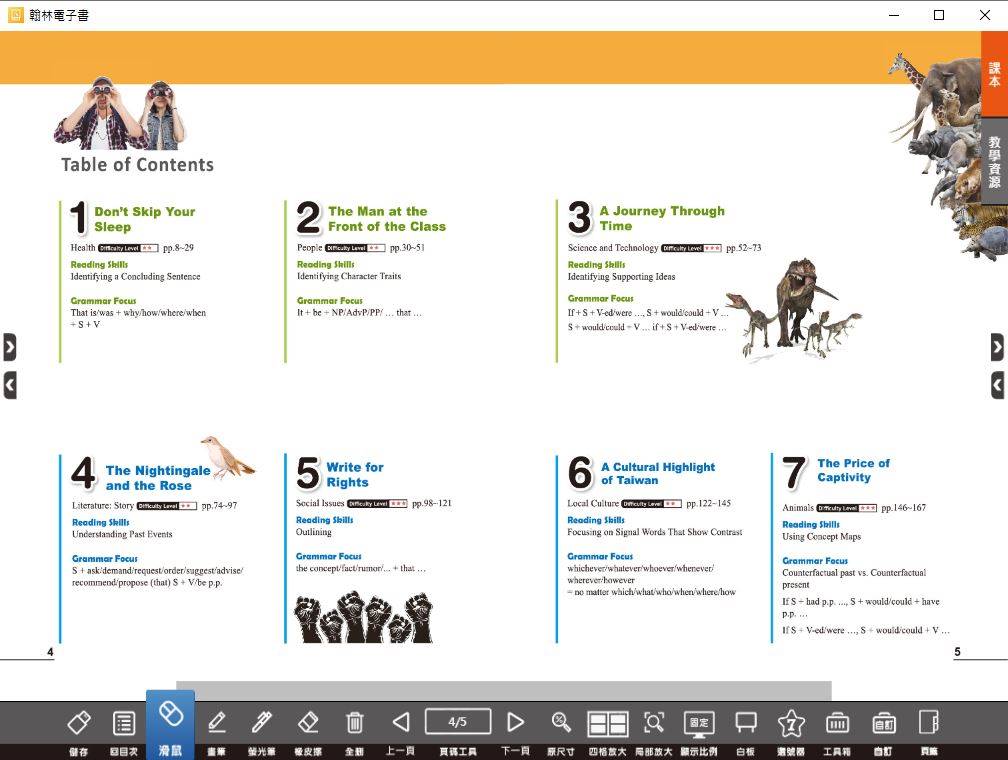The height and width of the screenshot is (760, 1008).
Task: Open unit 2 "The Man at the Front of the Class"
Action: pyautogui.click(x=386, y=219)
